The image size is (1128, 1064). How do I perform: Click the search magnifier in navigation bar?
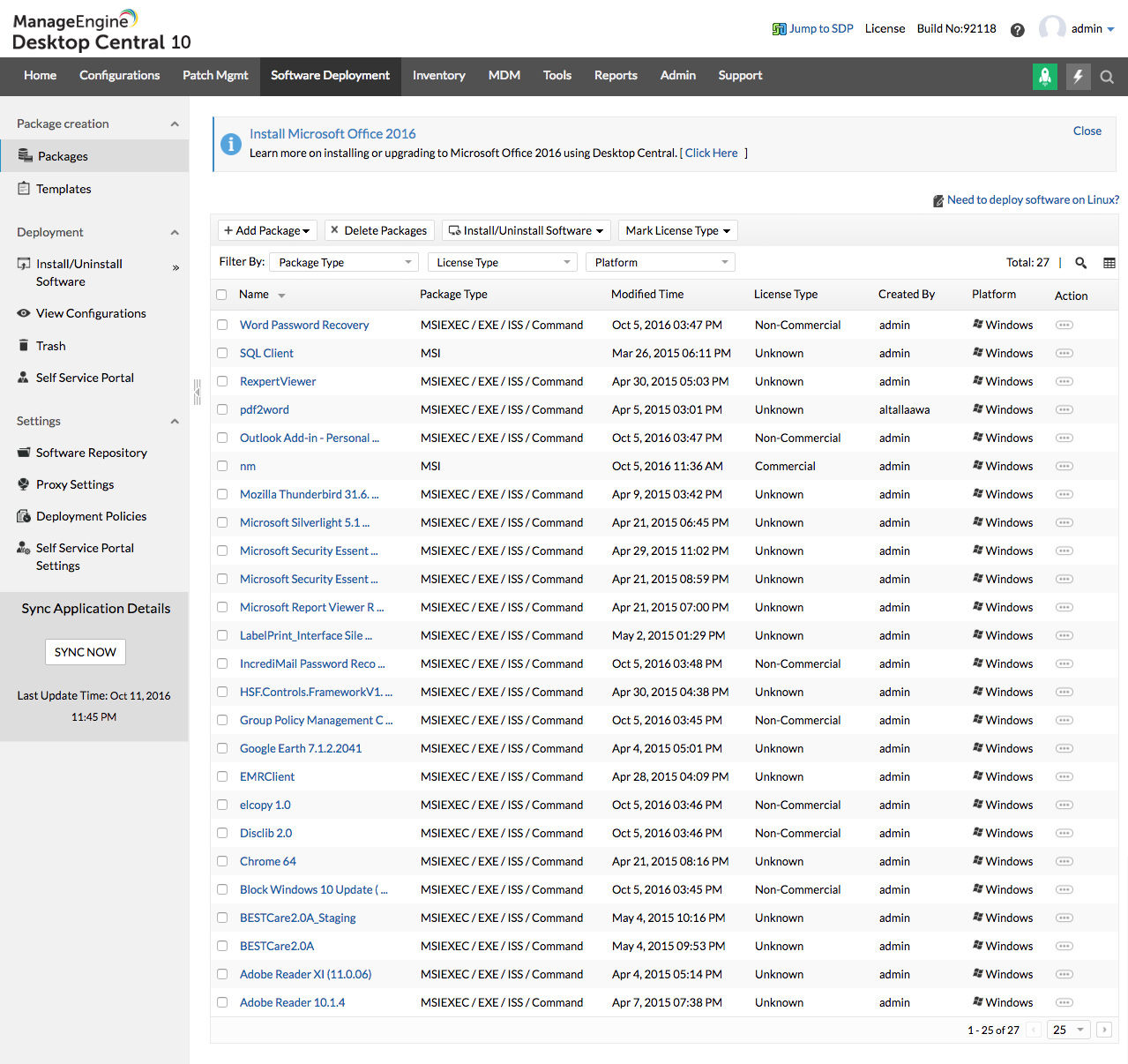(x=1107, y=78)
